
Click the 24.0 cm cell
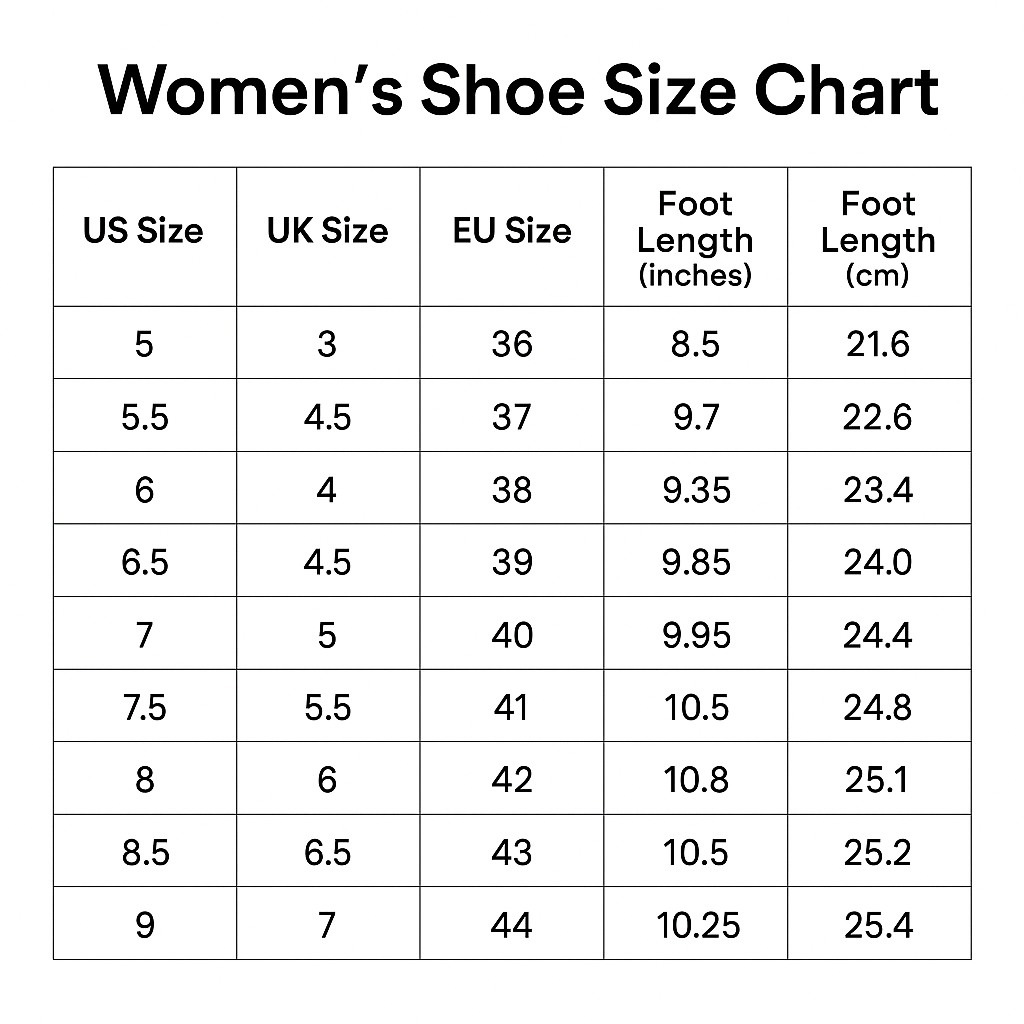click(878, 562)
